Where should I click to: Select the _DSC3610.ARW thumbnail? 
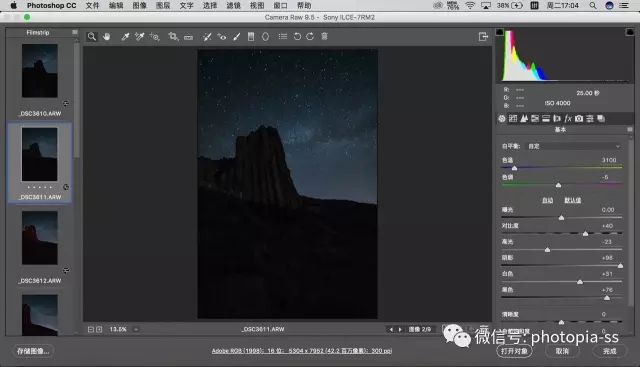[40, 71]
